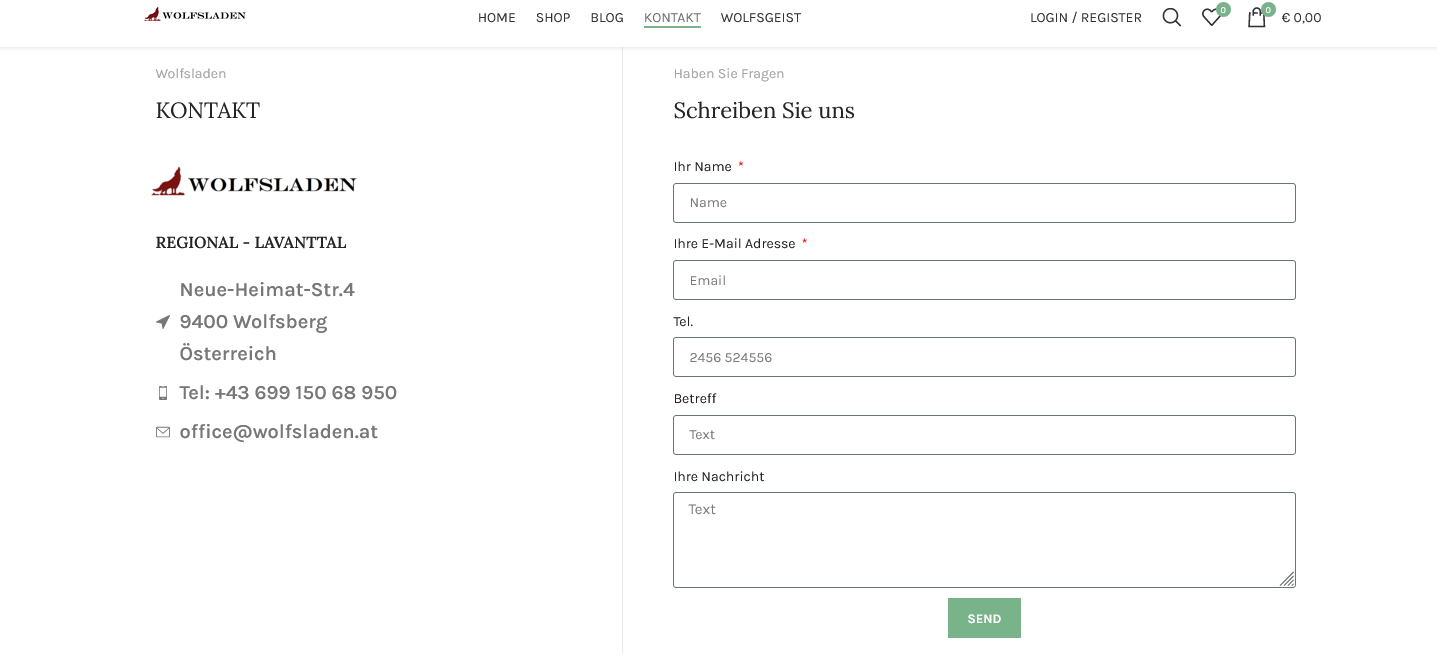Image resolution: width=1437 pixels, height=667 pixels.
Task: Select the WOLFSGEIST menu item
Action: coord(760,18)
